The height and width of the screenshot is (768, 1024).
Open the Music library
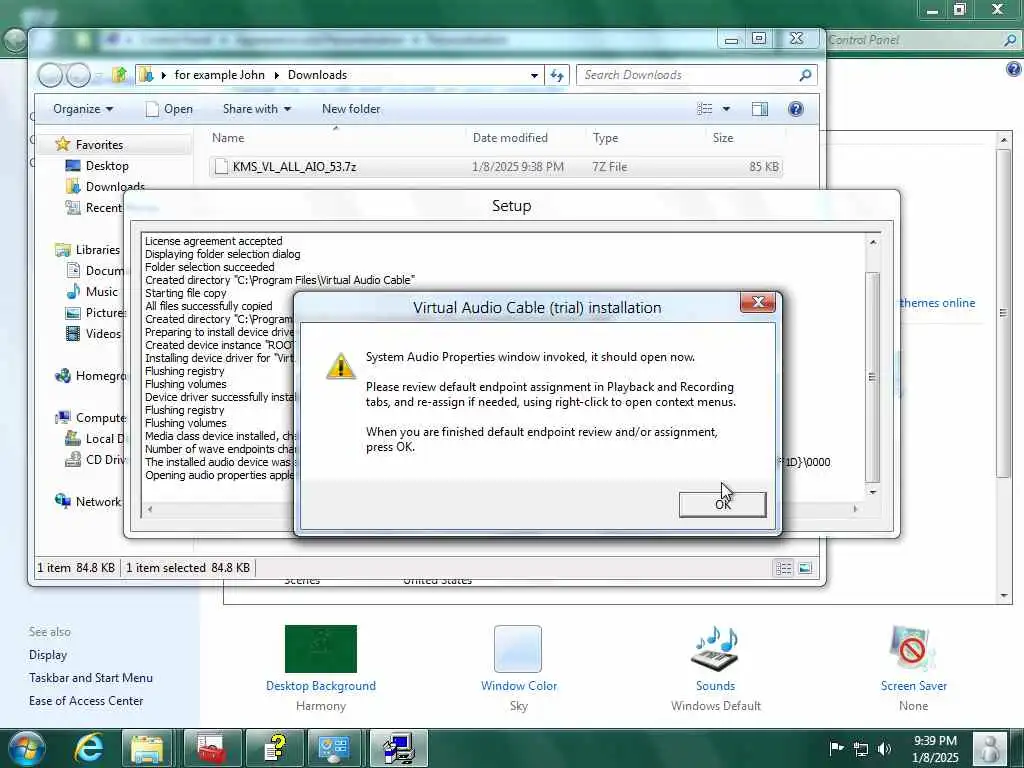point(102,292)
